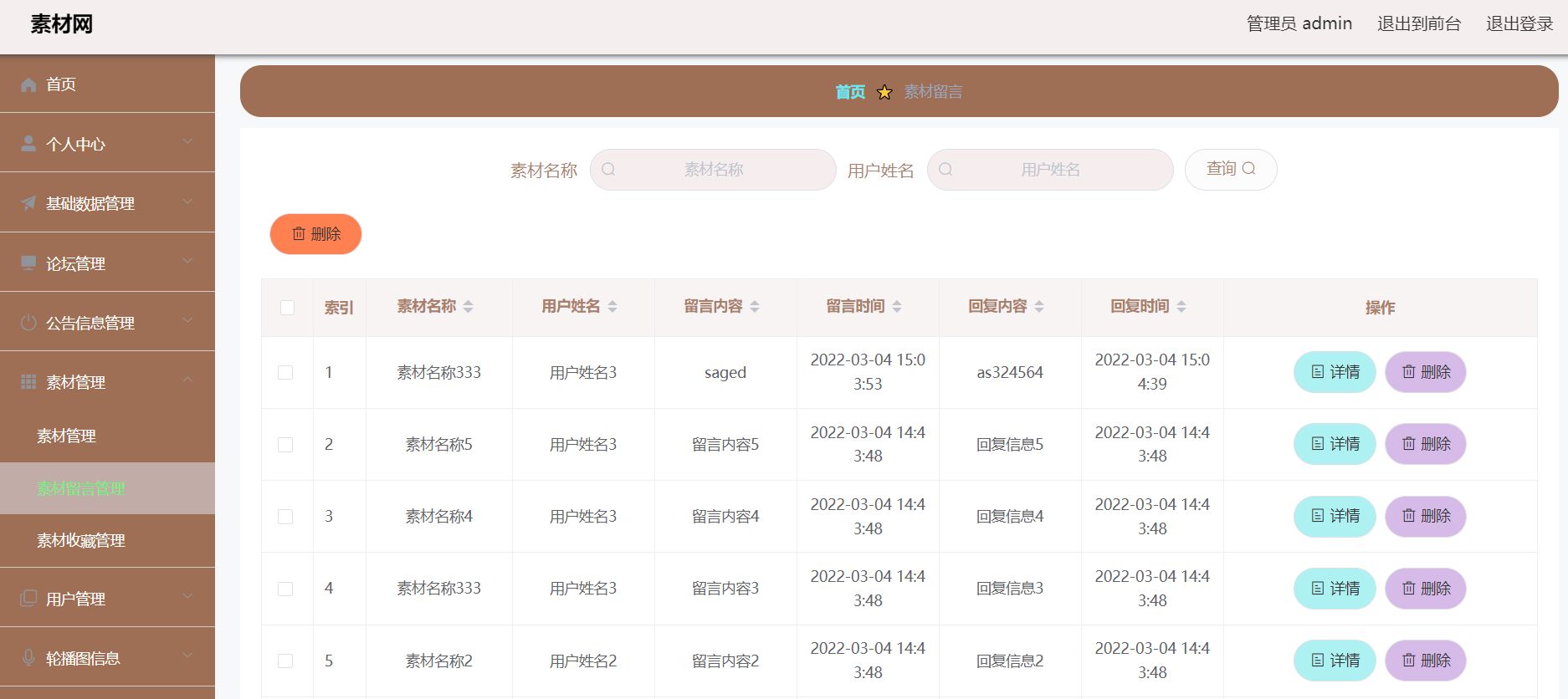Sort by 留言内容 column arrows
The image size is (1568, 699).
[x=755, y=307]
